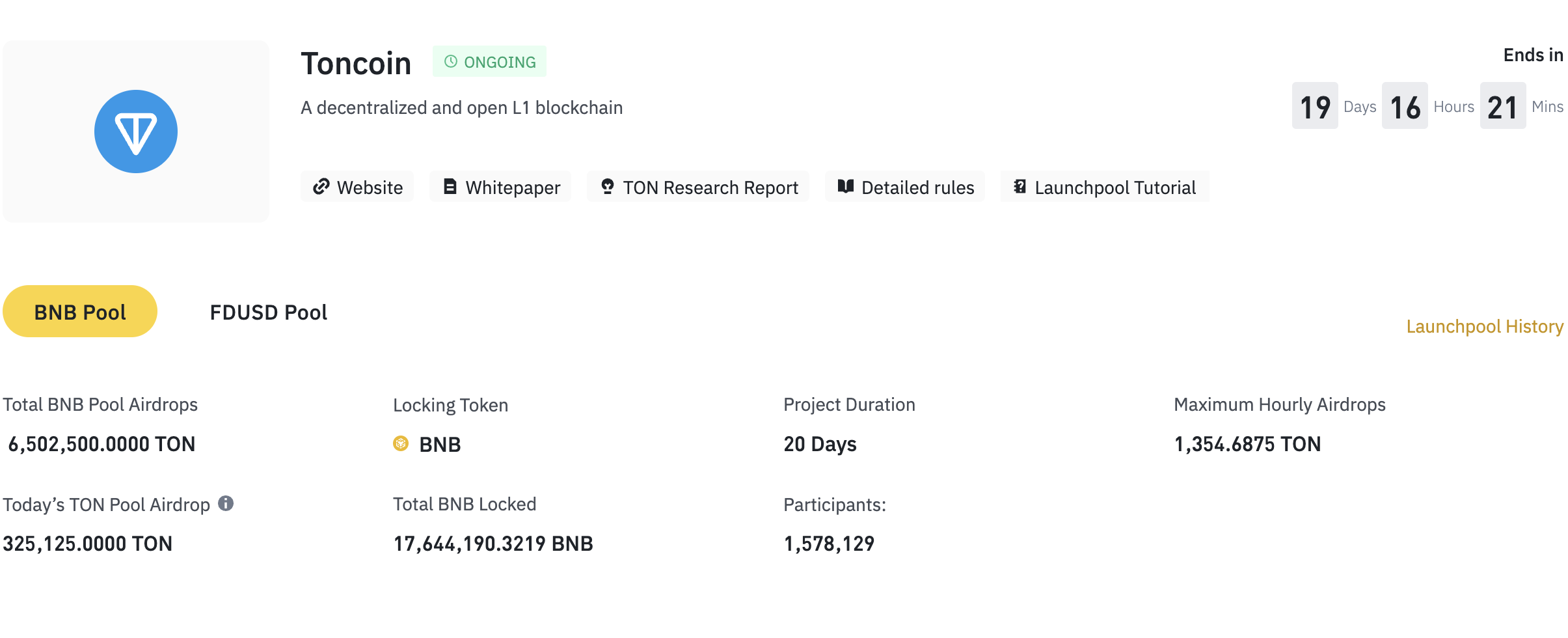
Task: Click the 'BNB' locking token value
Action: pyautogui.click(x=440, y=445)
